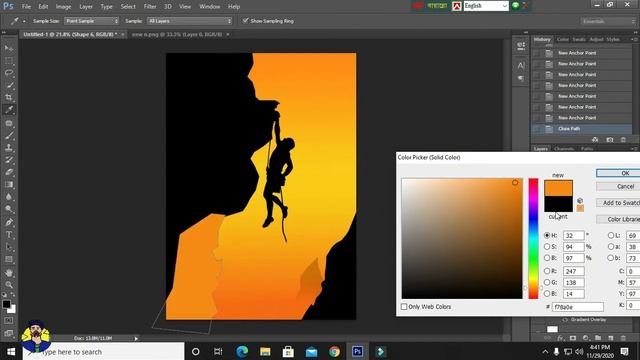Open the Layer menu
640x360 pixels.
(86, 7)
